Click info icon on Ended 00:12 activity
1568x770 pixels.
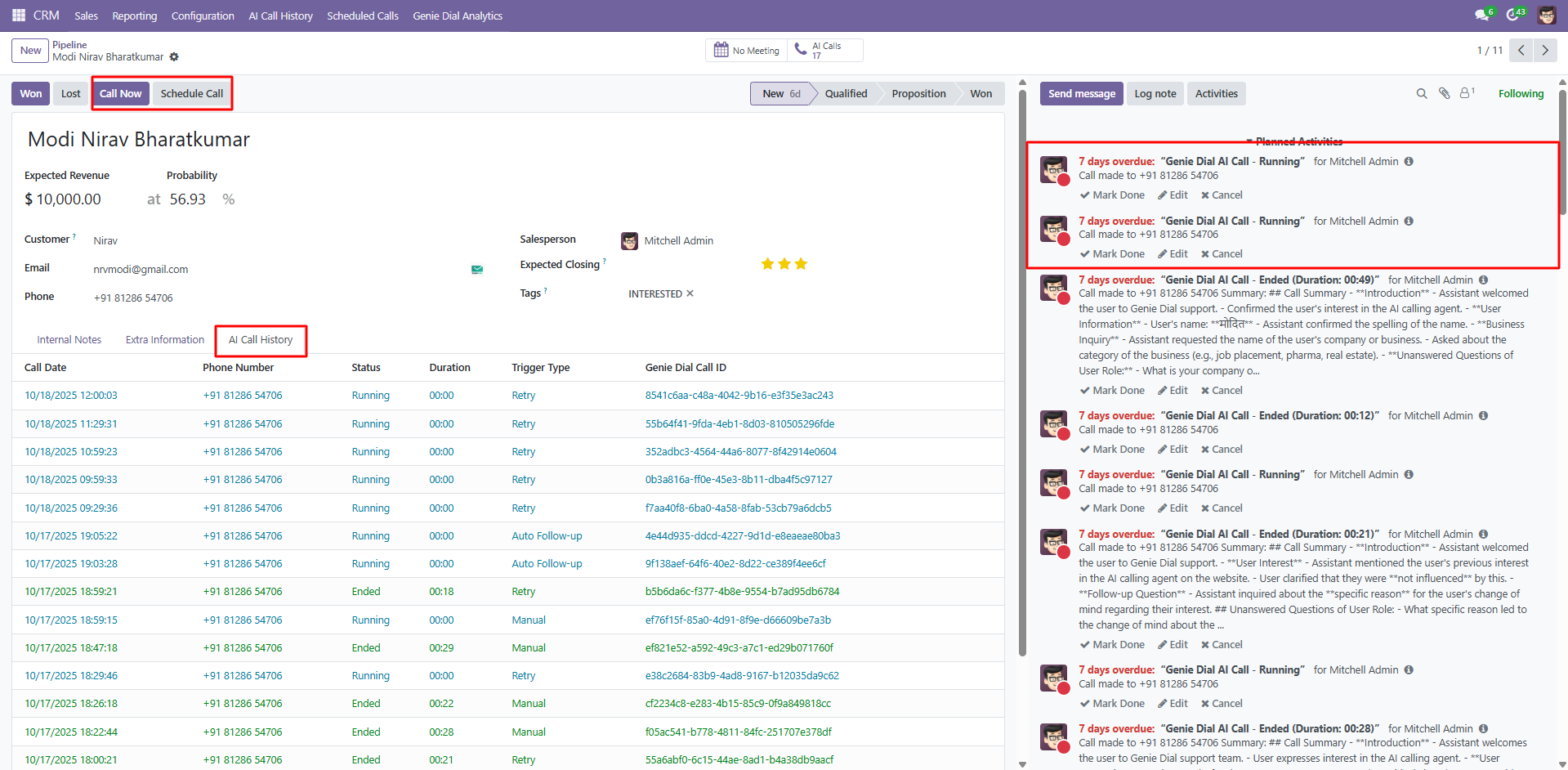point(1483,416)
